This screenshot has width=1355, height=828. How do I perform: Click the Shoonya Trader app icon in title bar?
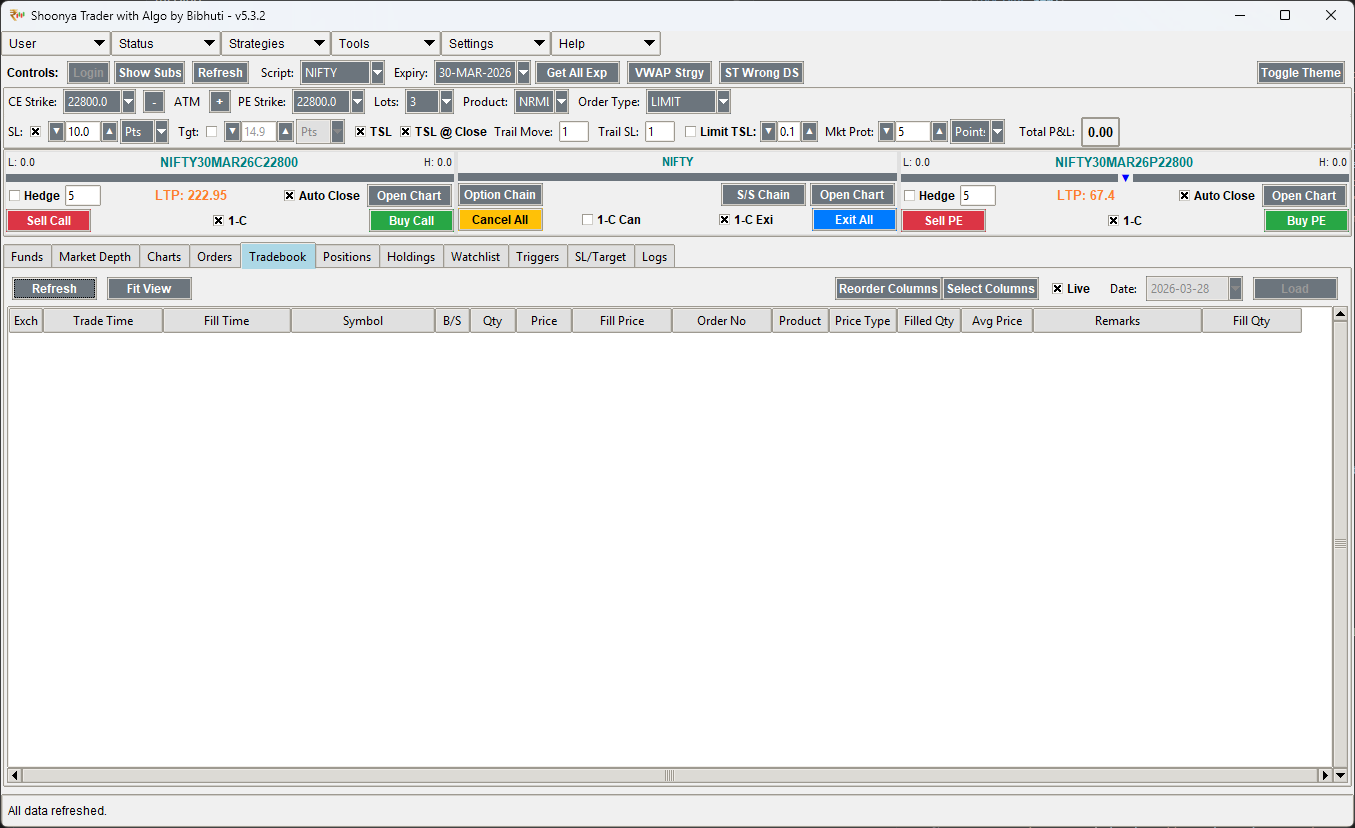(19, 15)
